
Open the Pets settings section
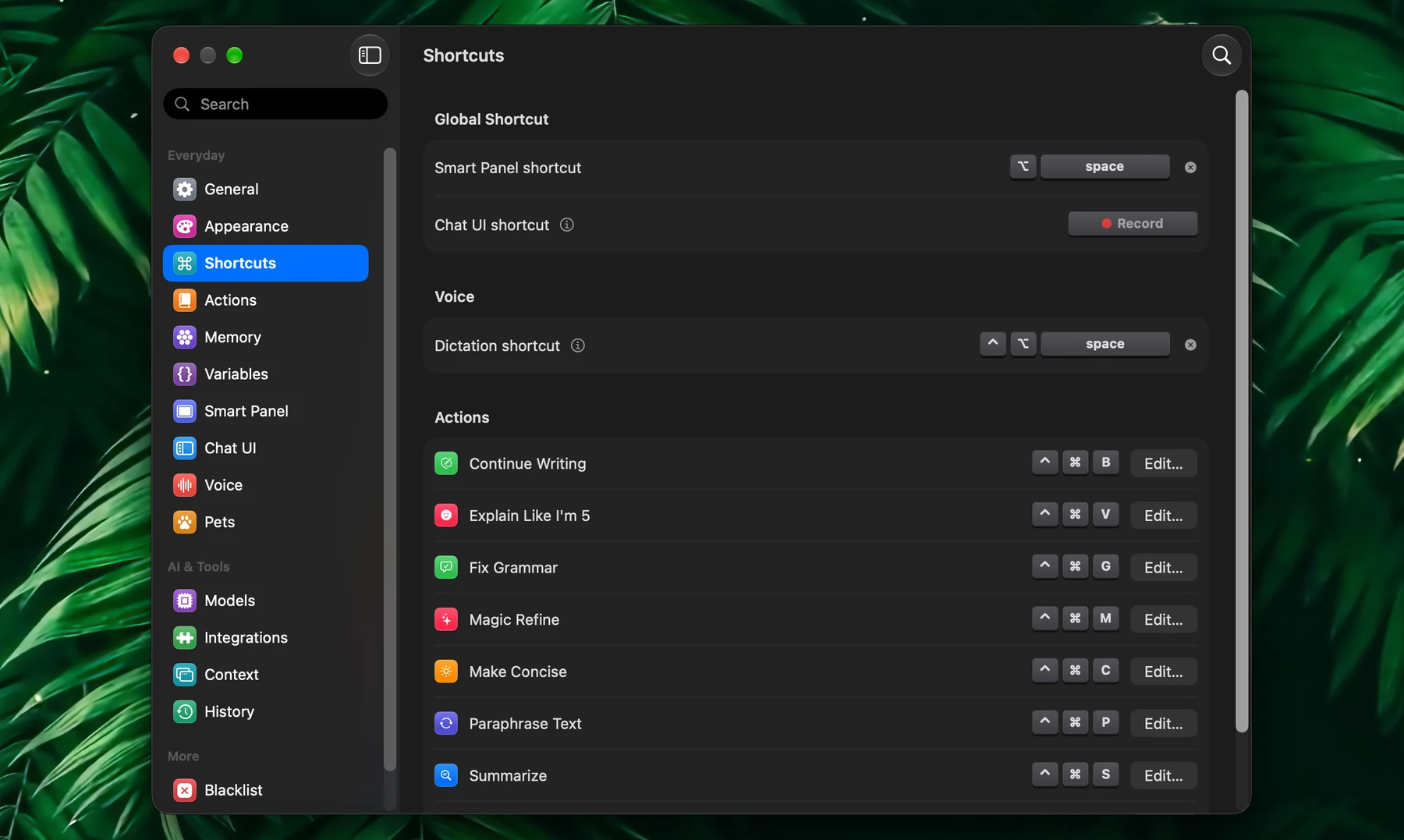point(266,523)
